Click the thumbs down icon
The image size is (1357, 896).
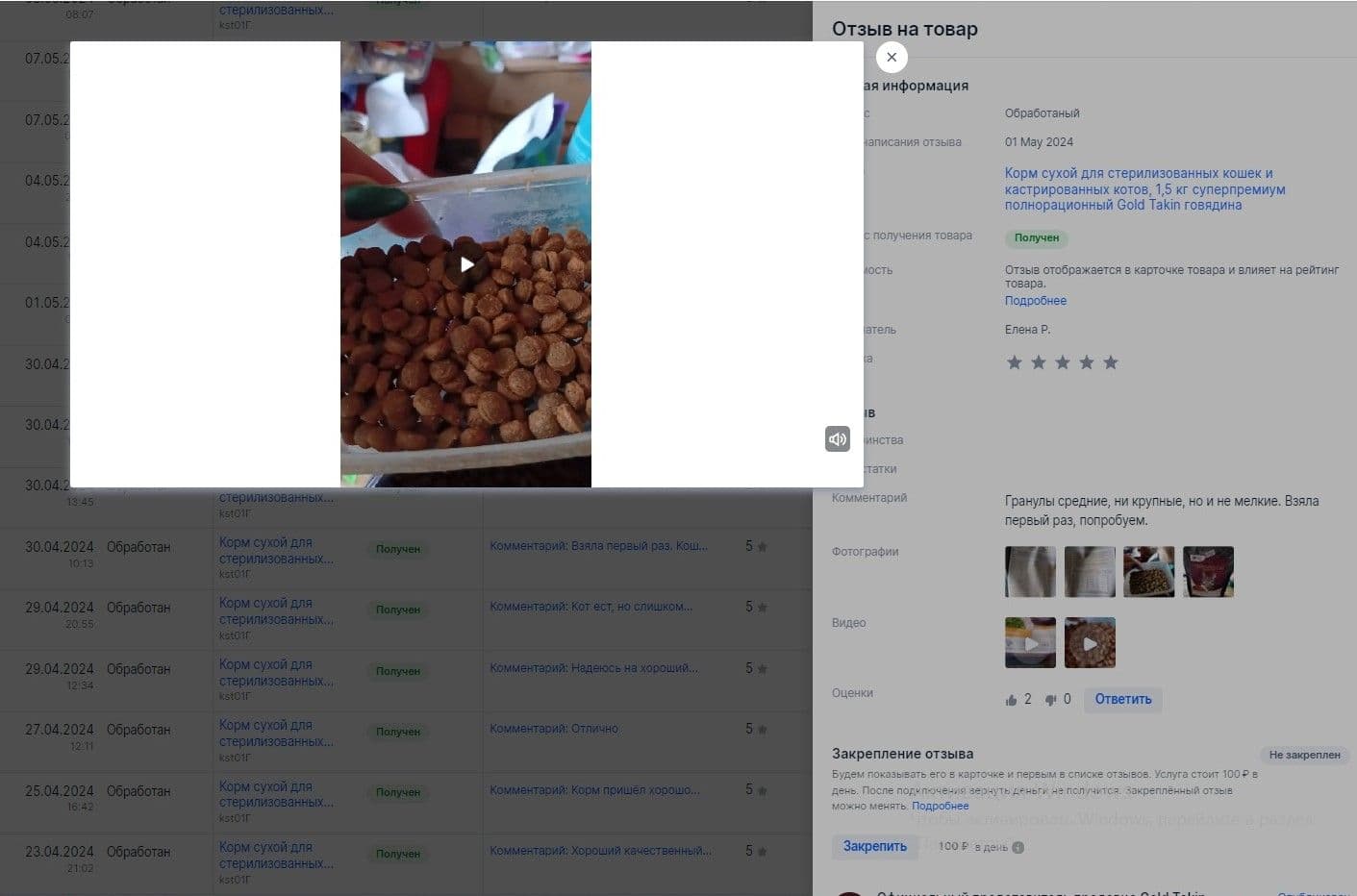pyautogui.click(x=1050, y=700)
